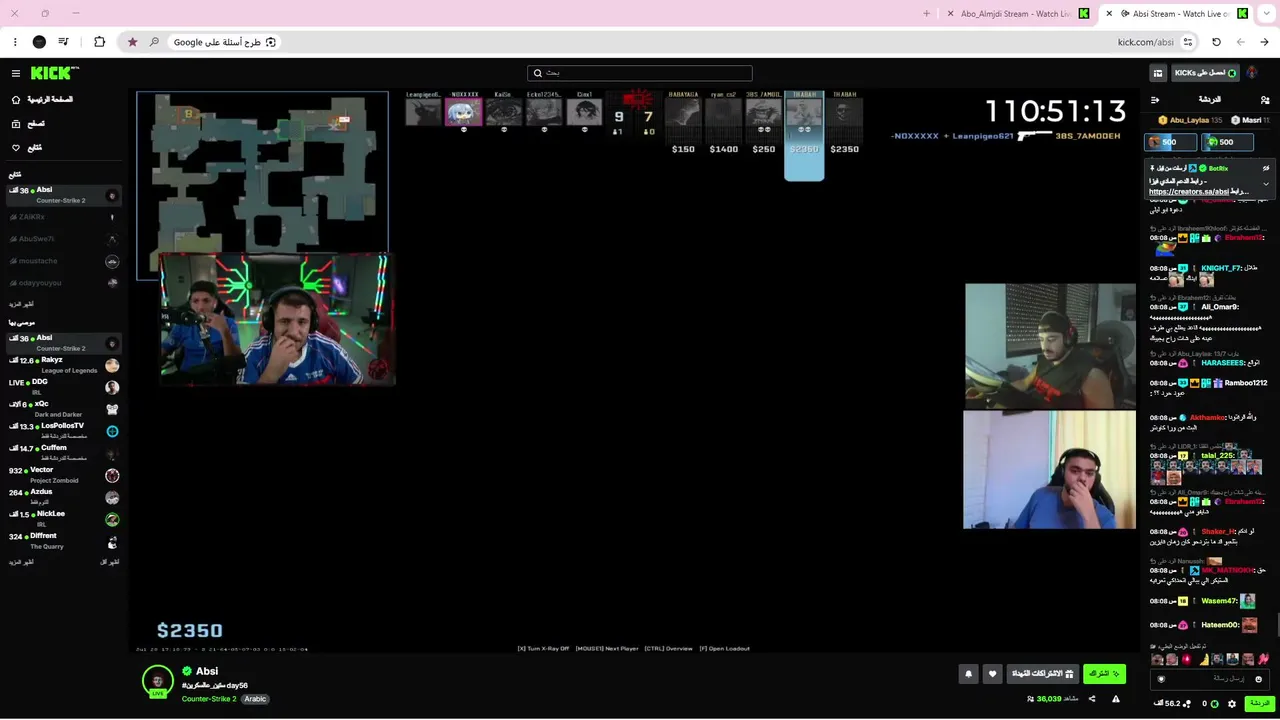The width and height of the screenshot is (1280, 720).
Task: Click the Kick search field
Action: coord(640,73)
